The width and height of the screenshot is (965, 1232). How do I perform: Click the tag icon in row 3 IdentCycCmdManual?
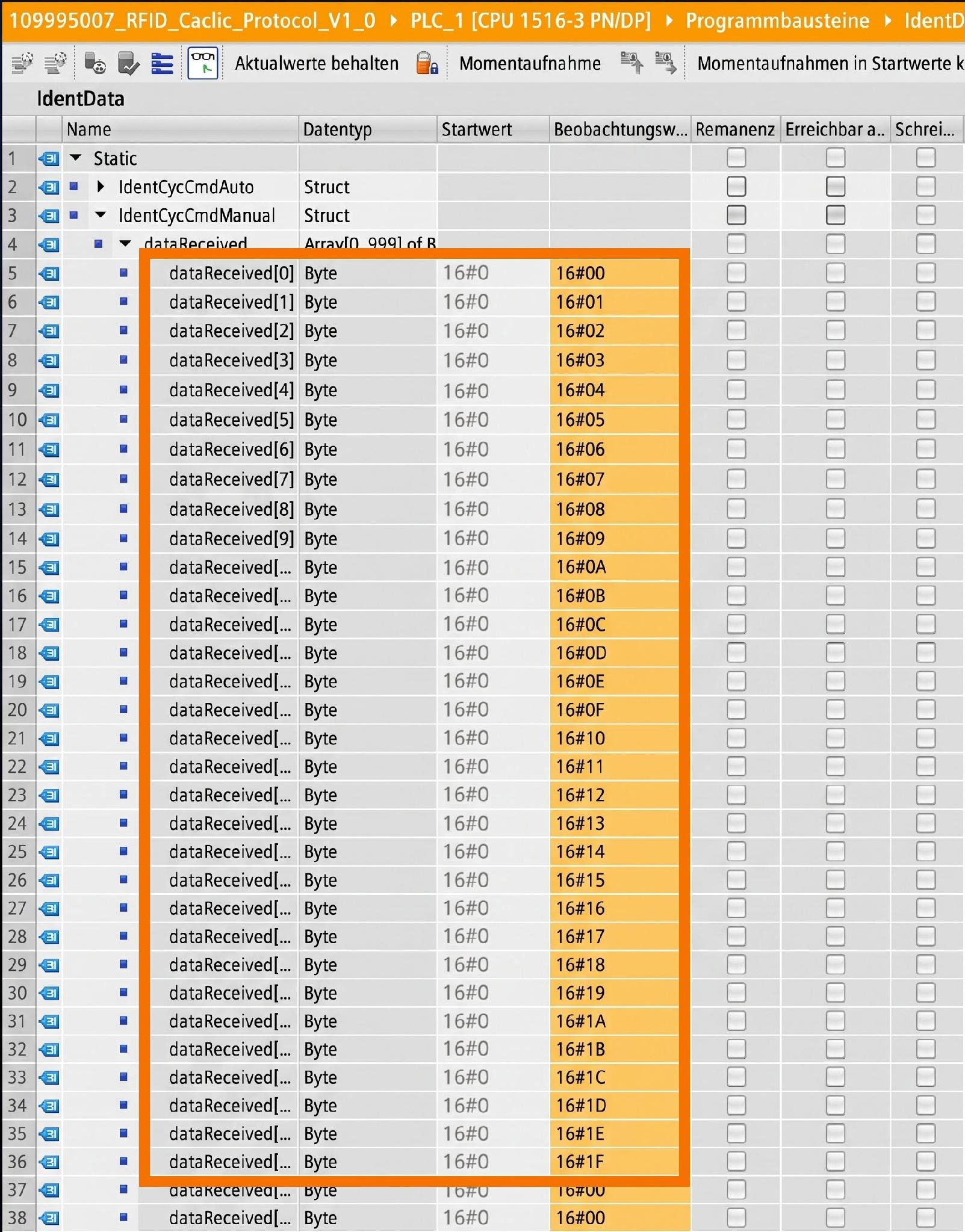pyautogui.click(x=49, y=215)
